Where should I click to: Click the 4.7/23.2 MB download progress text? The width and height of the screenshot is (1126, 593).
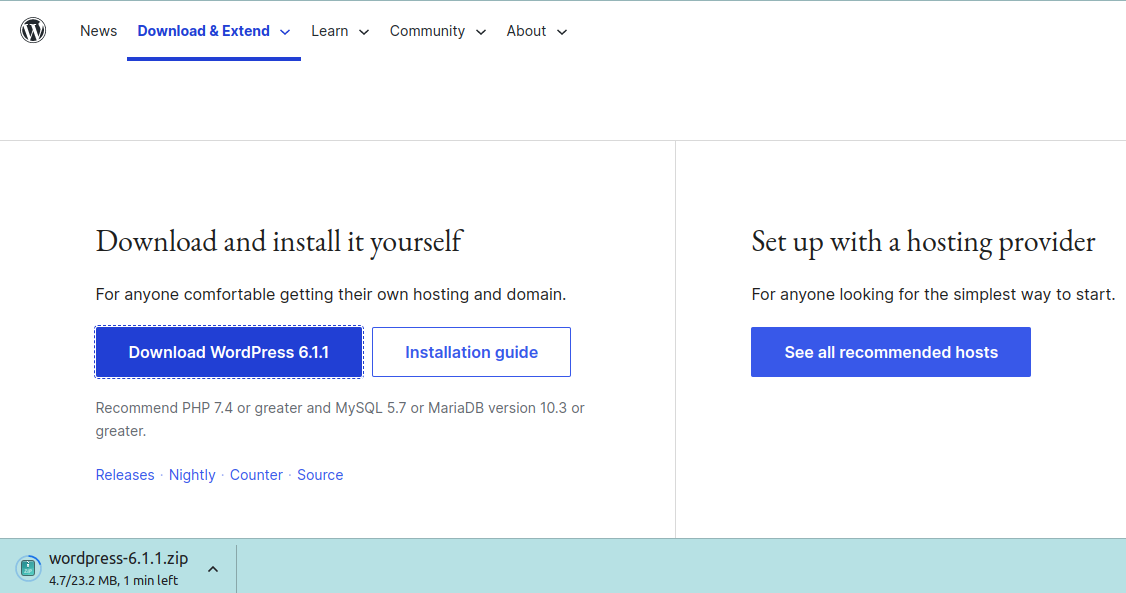pos(113,580)
